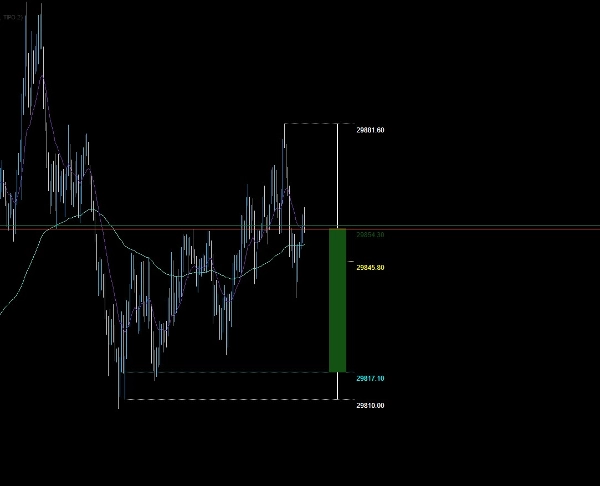The image size is (600, 486).
Task: Click the yellow 29845.80 price label
Action: [370, 267]
